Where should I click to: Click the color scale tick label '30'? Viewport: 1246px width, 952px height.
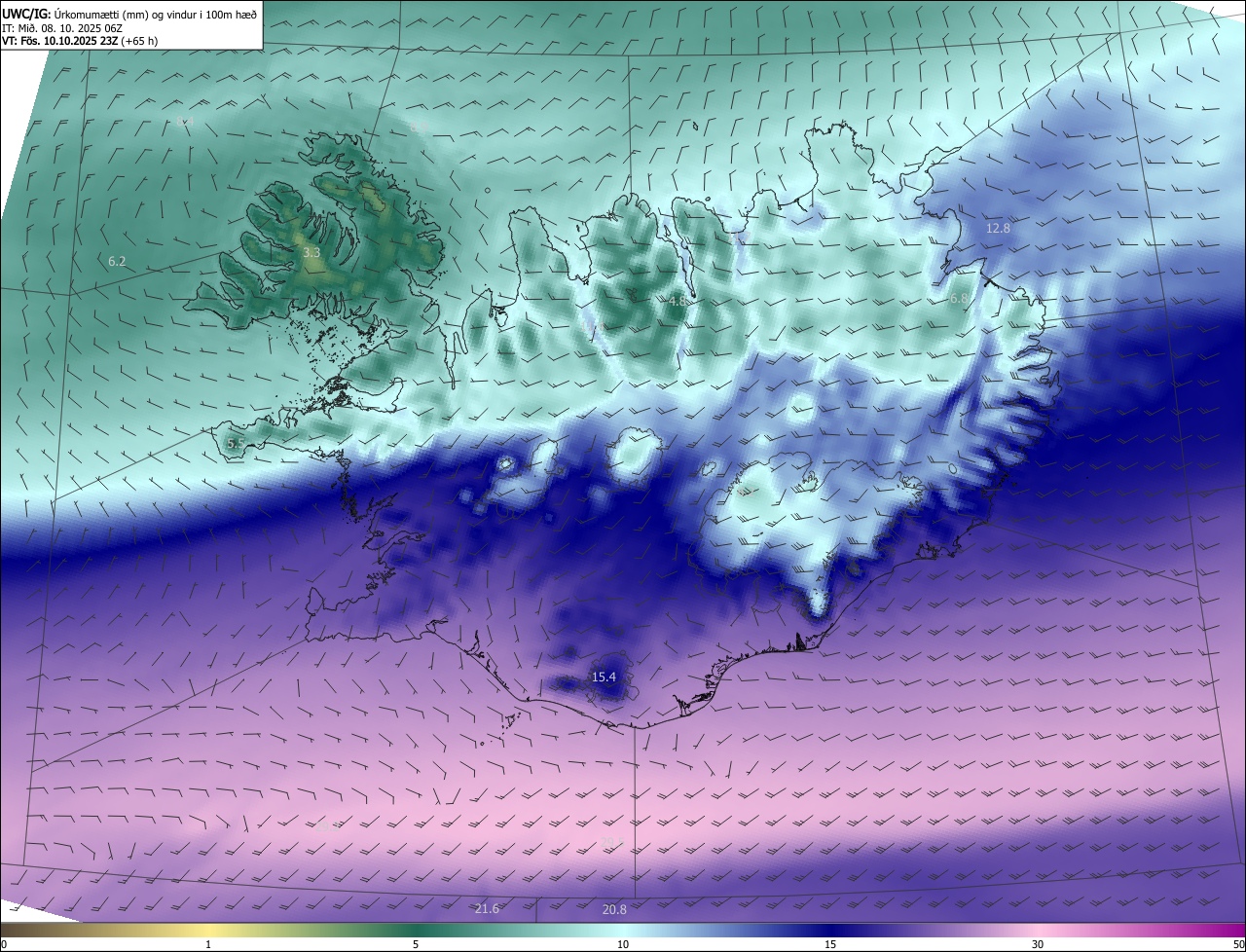[1038, 944]
